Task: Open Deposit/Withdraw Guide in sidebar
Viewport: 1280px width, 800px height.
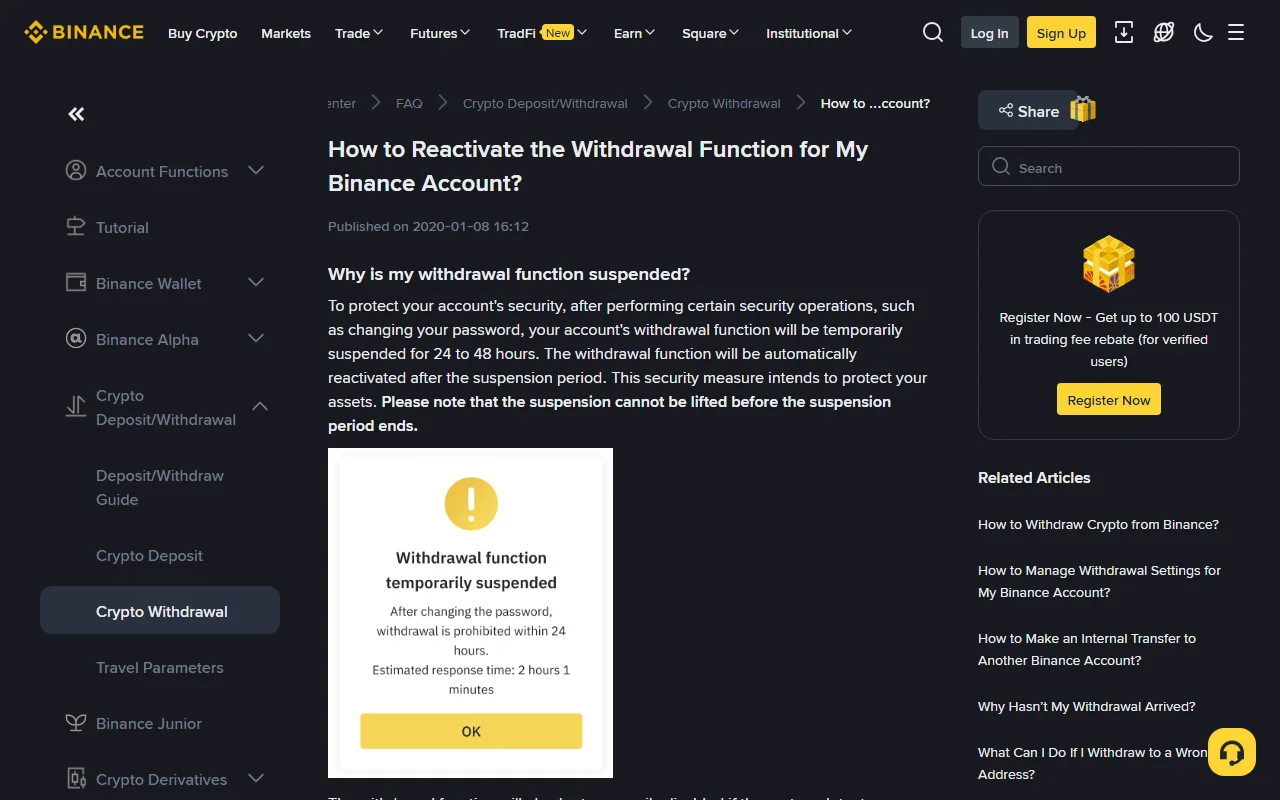Action: (160, 488)
